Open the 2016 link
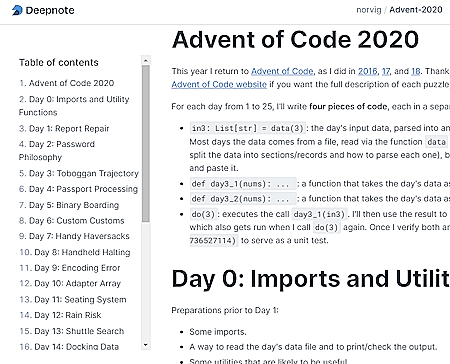The image size is (450, 364). (367, 71)
